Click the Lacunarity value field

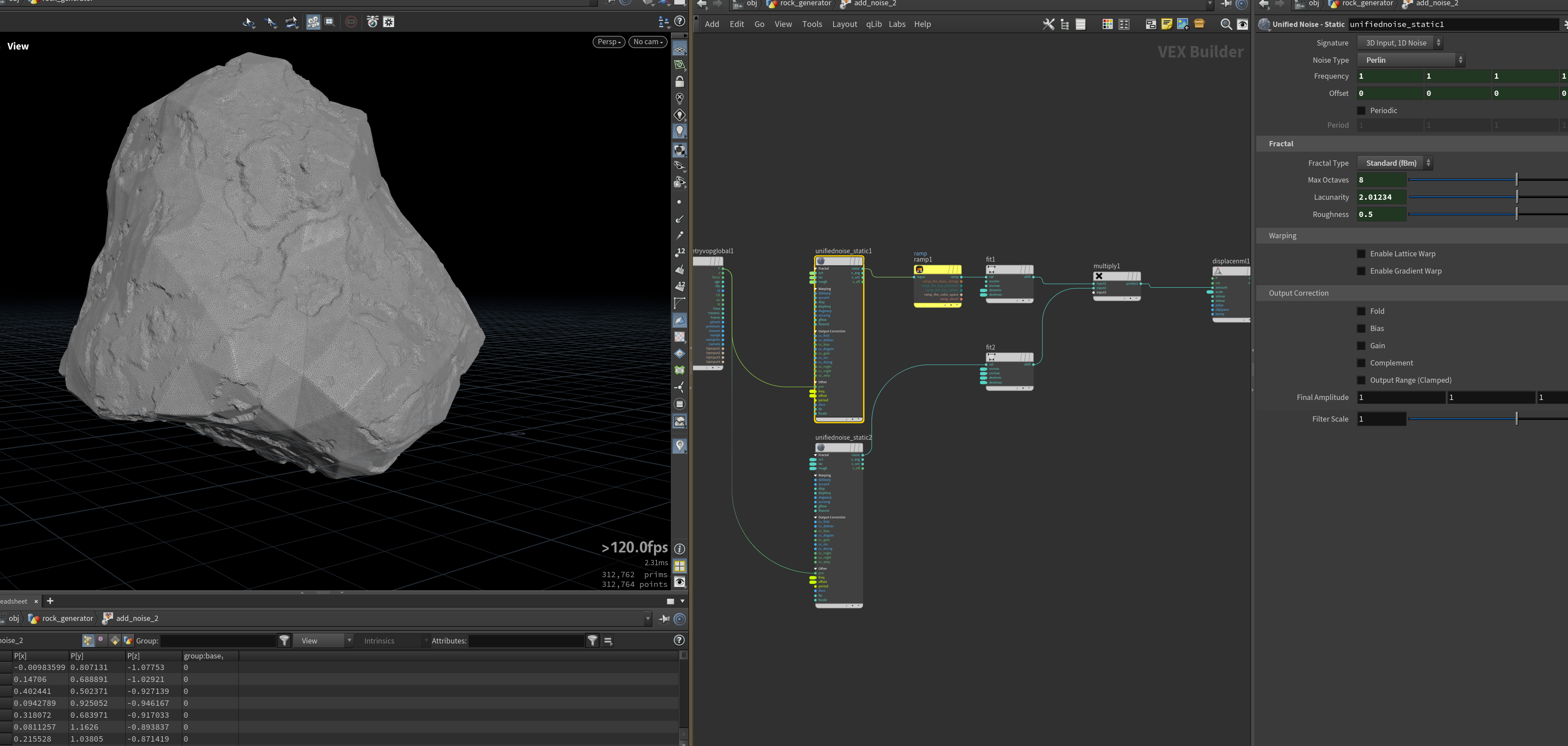[x=1381, y=197]
